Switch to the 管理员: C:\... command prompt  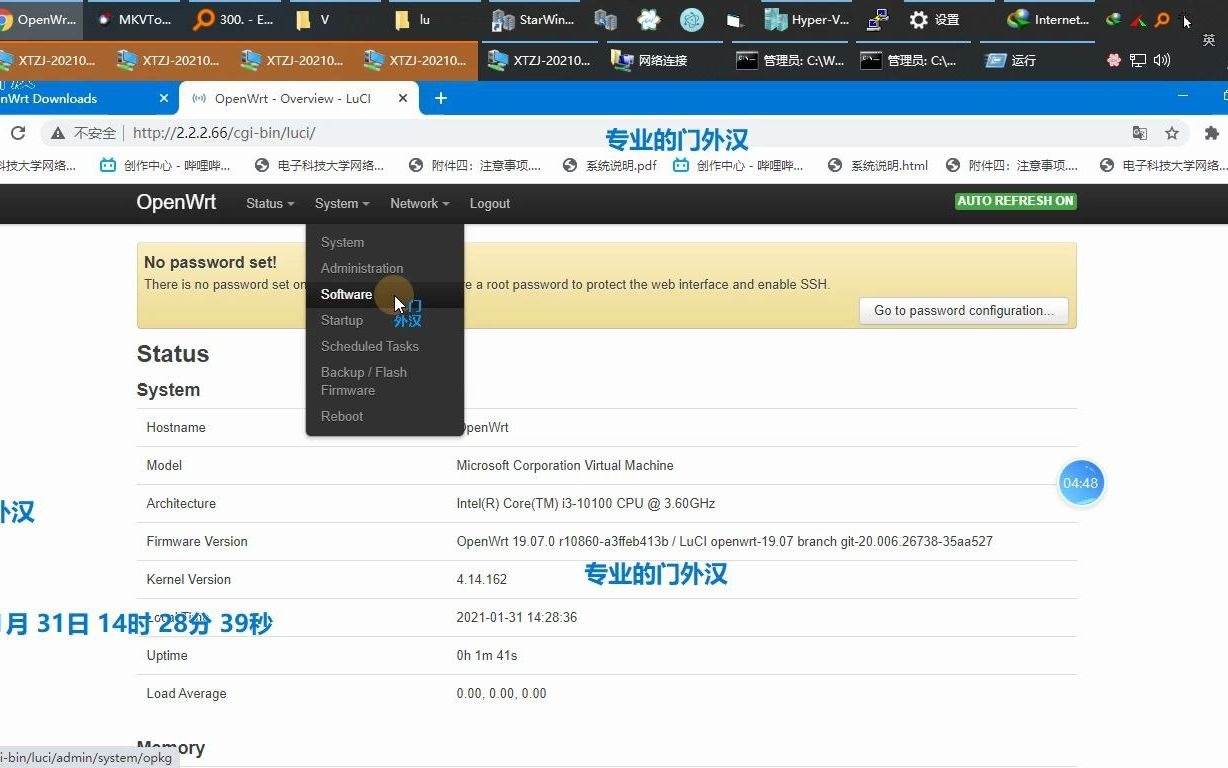(908, 60)
